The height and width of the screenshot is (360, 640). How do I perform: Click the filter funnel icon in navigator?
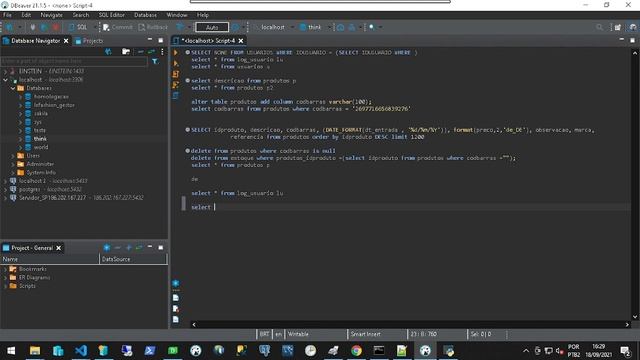click(156, 61)
